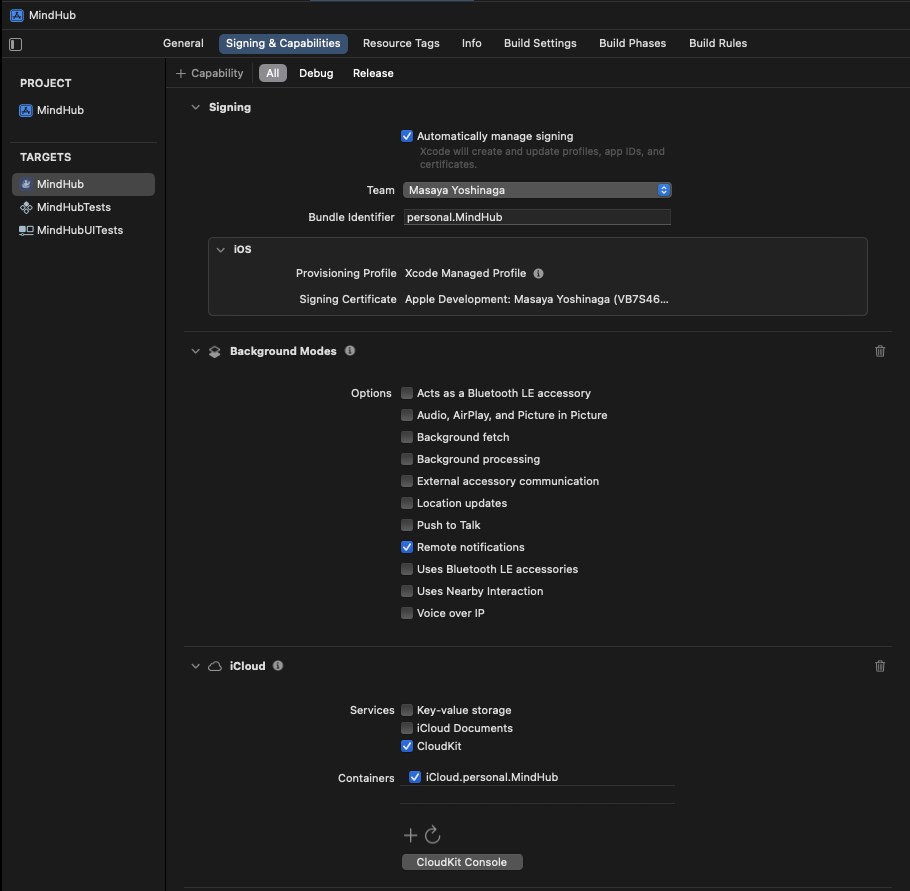Open the Build Phases tab
910x891 pixels.
[633, 44]
